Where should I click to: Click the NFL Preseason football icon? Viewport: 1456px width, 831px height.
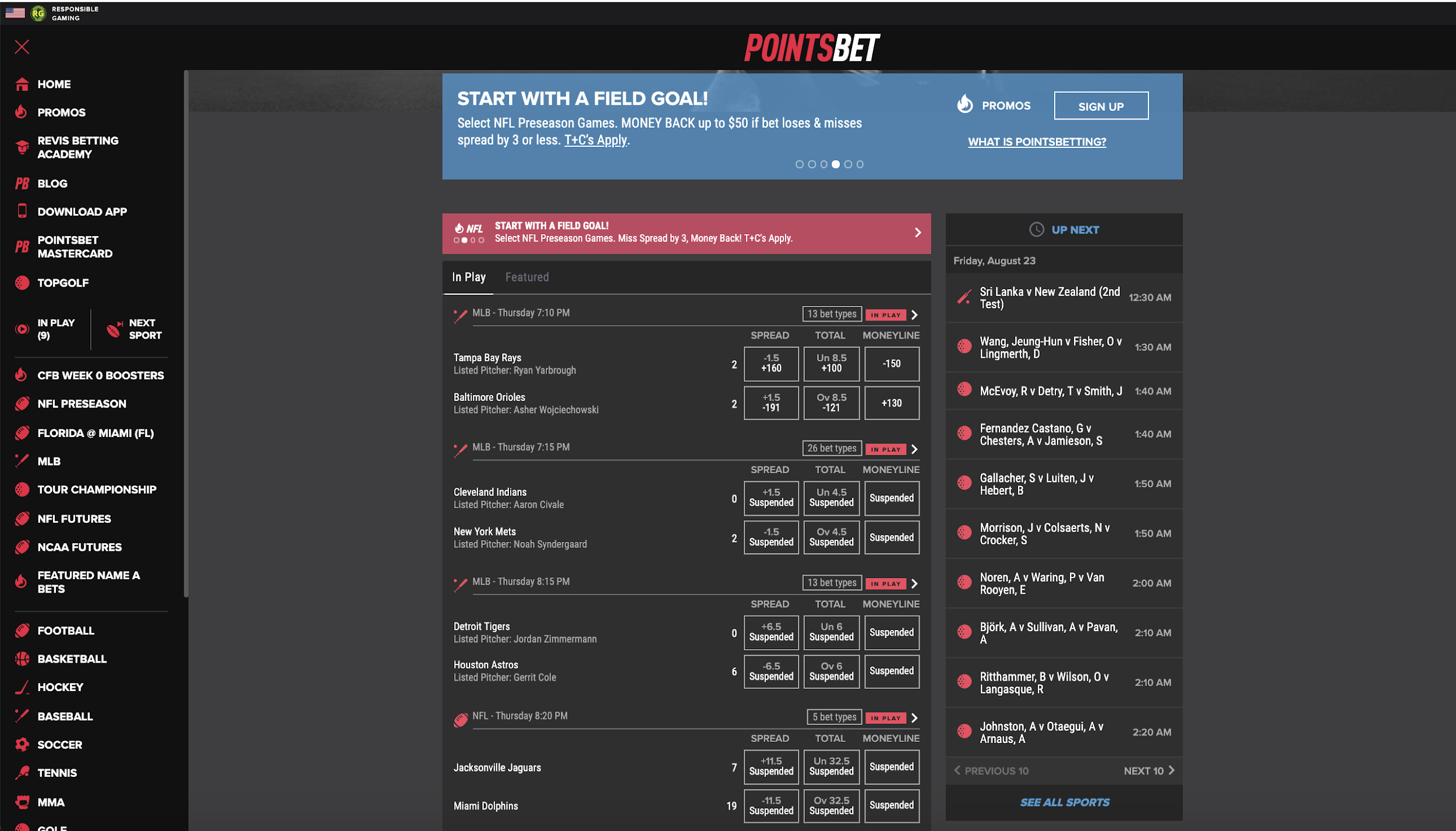point(22,404)
